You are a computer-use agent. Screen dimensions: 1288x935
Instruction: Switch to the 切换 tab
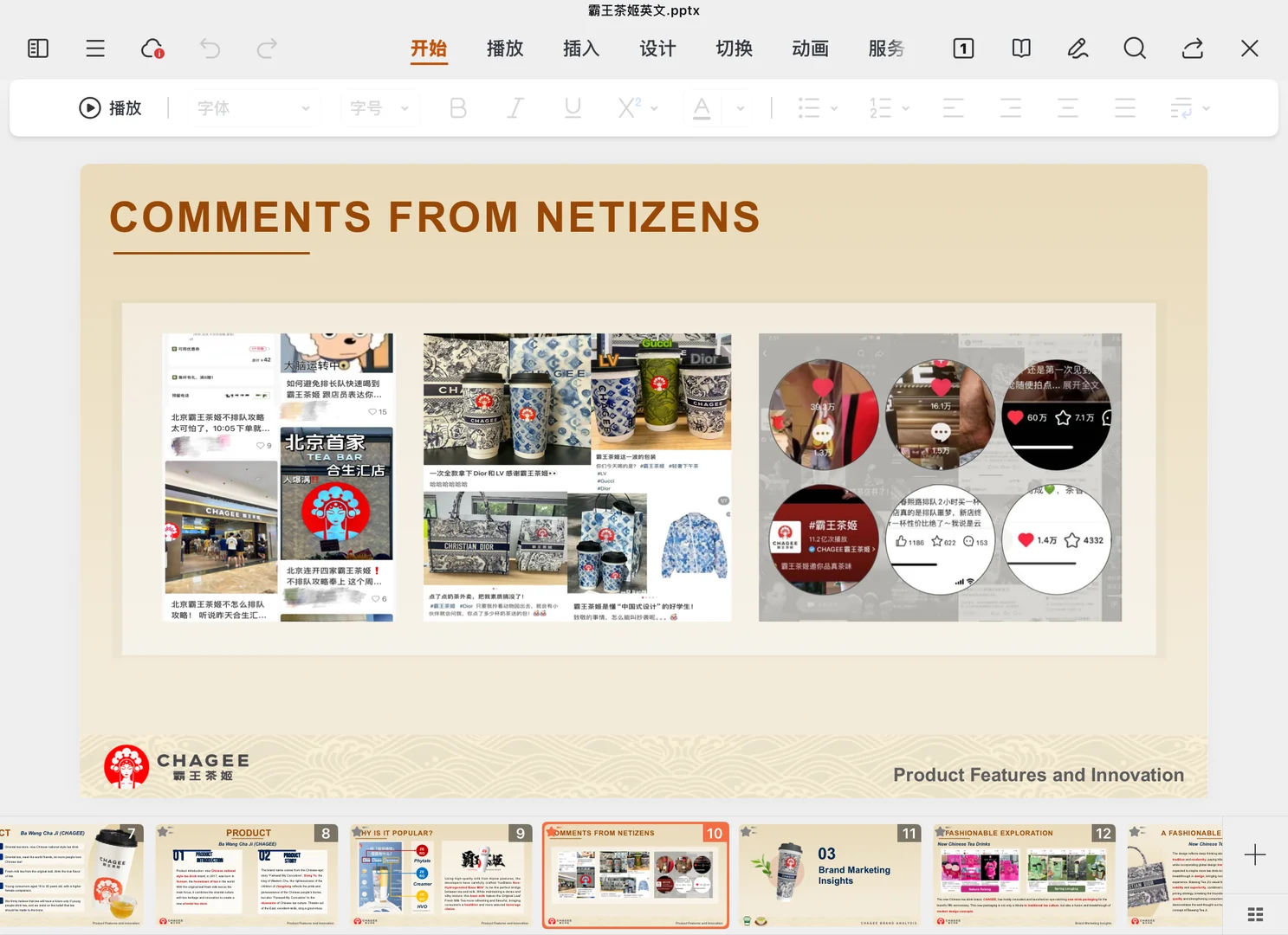(734, 48)
